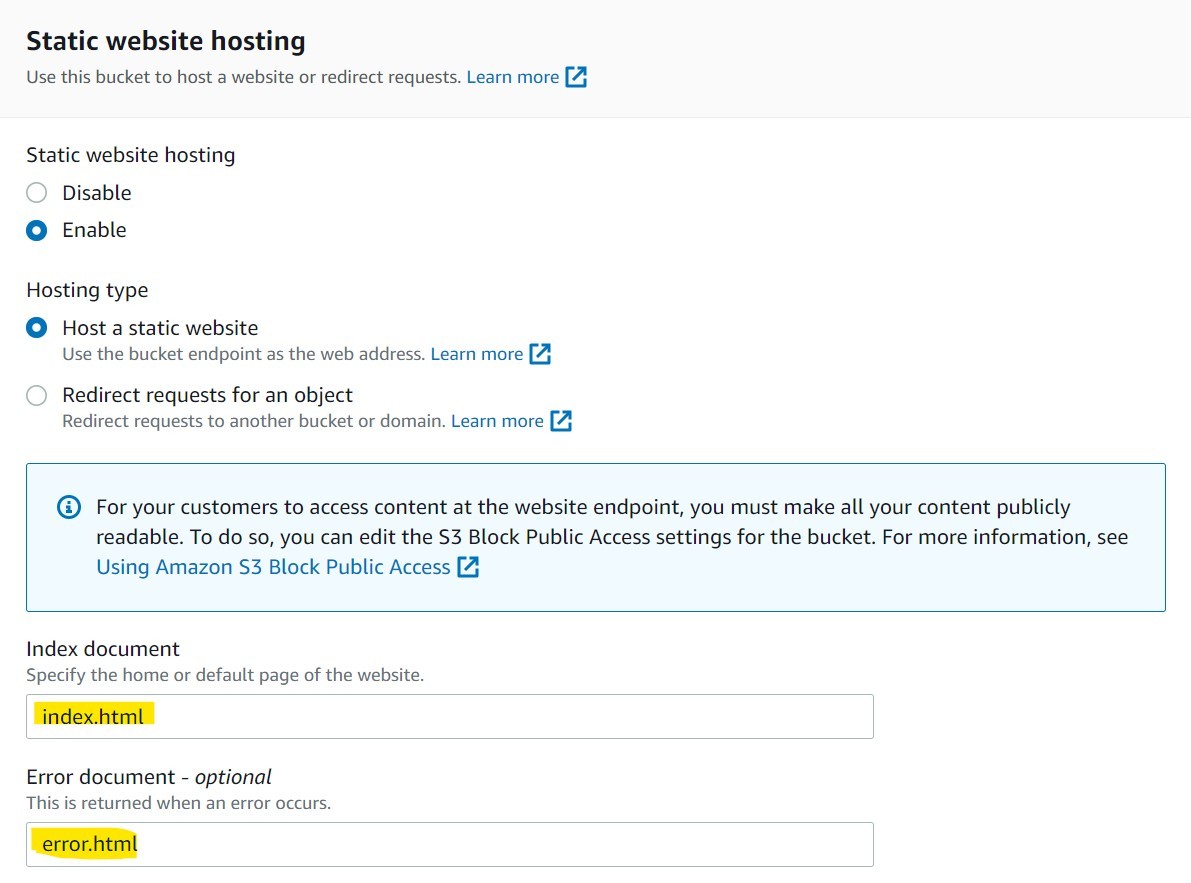Image resolution: width=1191 pixels, height=883 pixels.
Task: Open the Learn more link below Redirect requests for an object
Action: pos(497,420)
